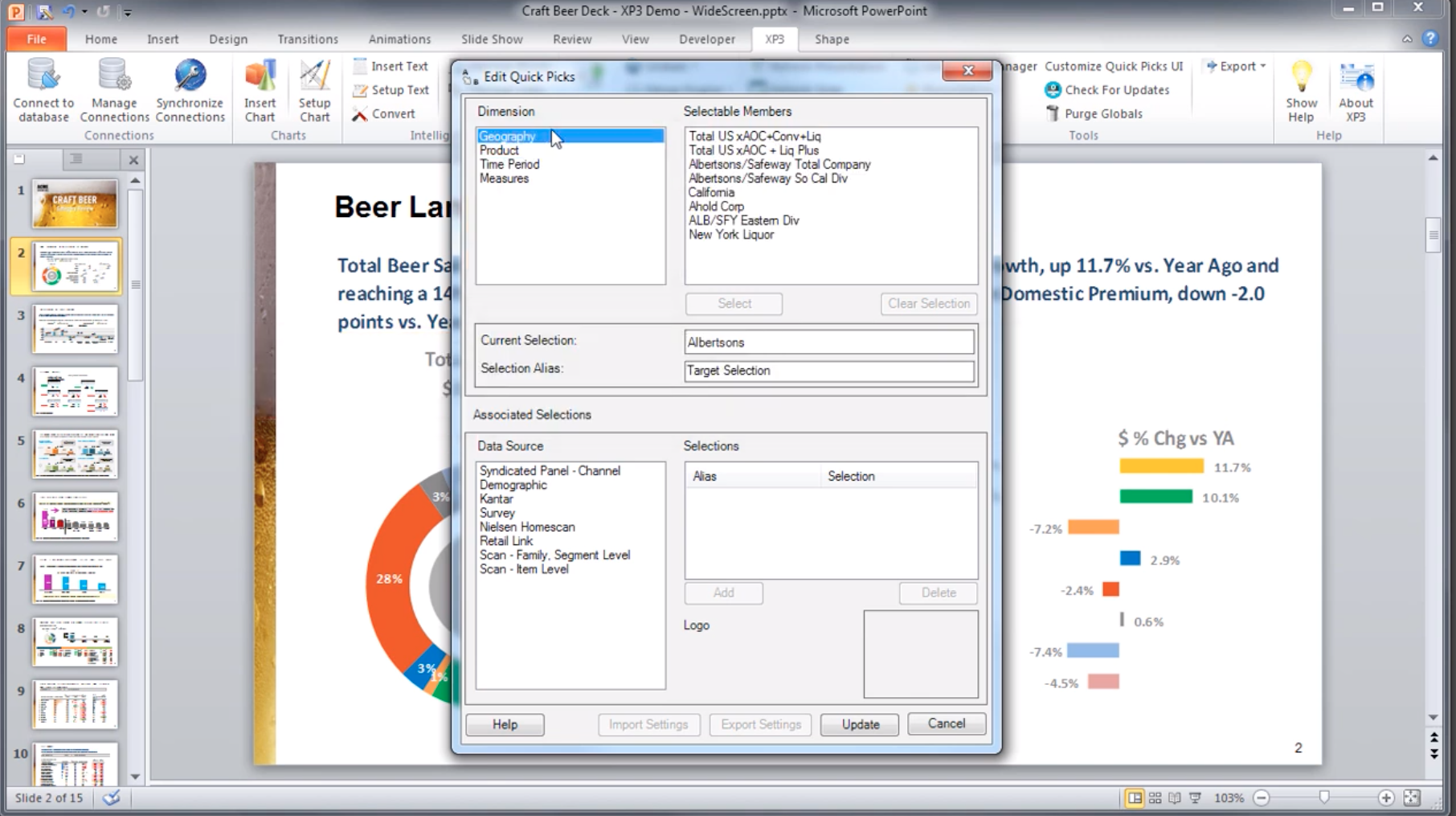Click the Undo icon in title bar

[x=68, y=11]
